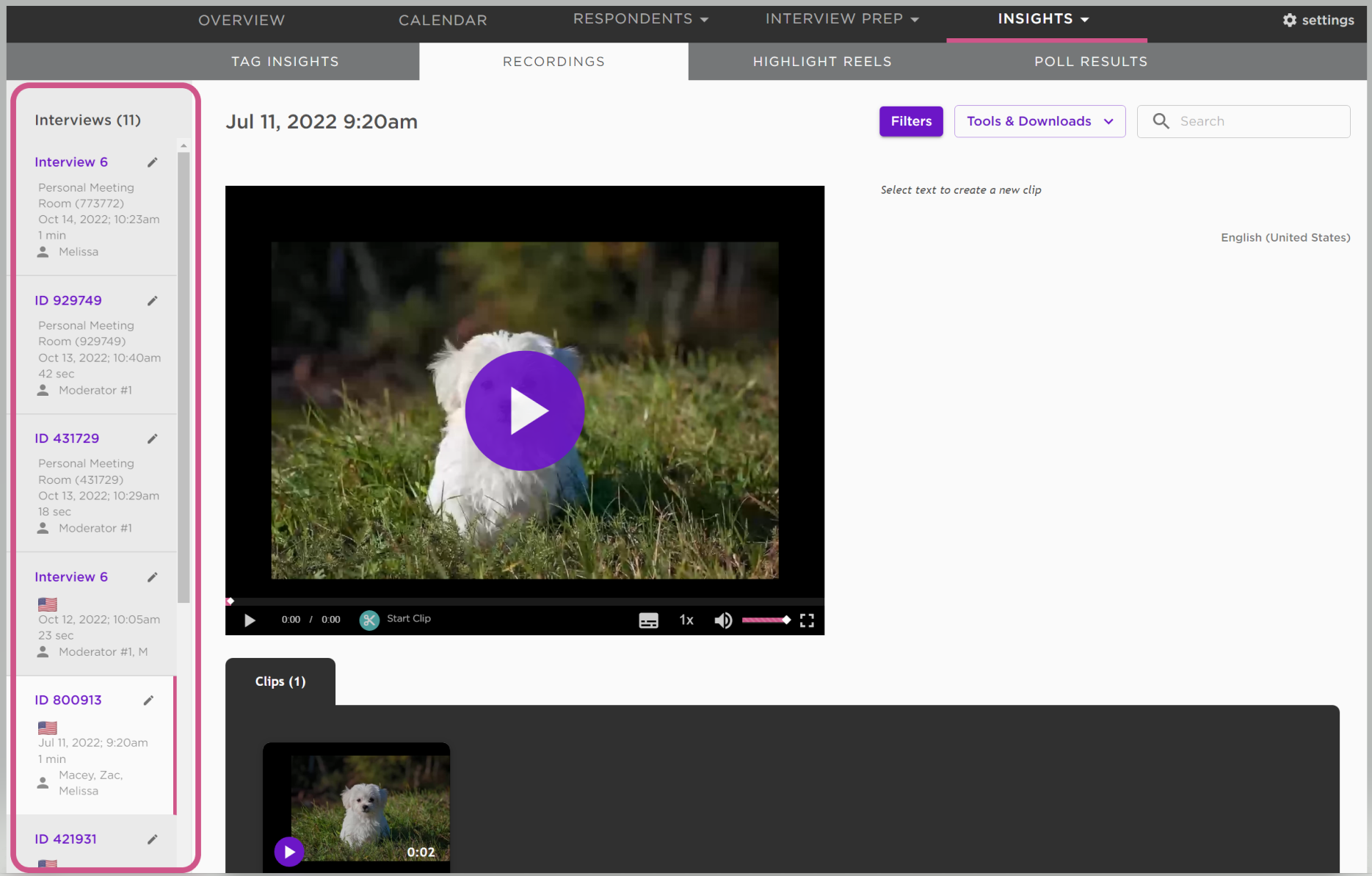Screen dimensions: 1372x876
Task: Go to Calendar tab
Action: [443, 20]
